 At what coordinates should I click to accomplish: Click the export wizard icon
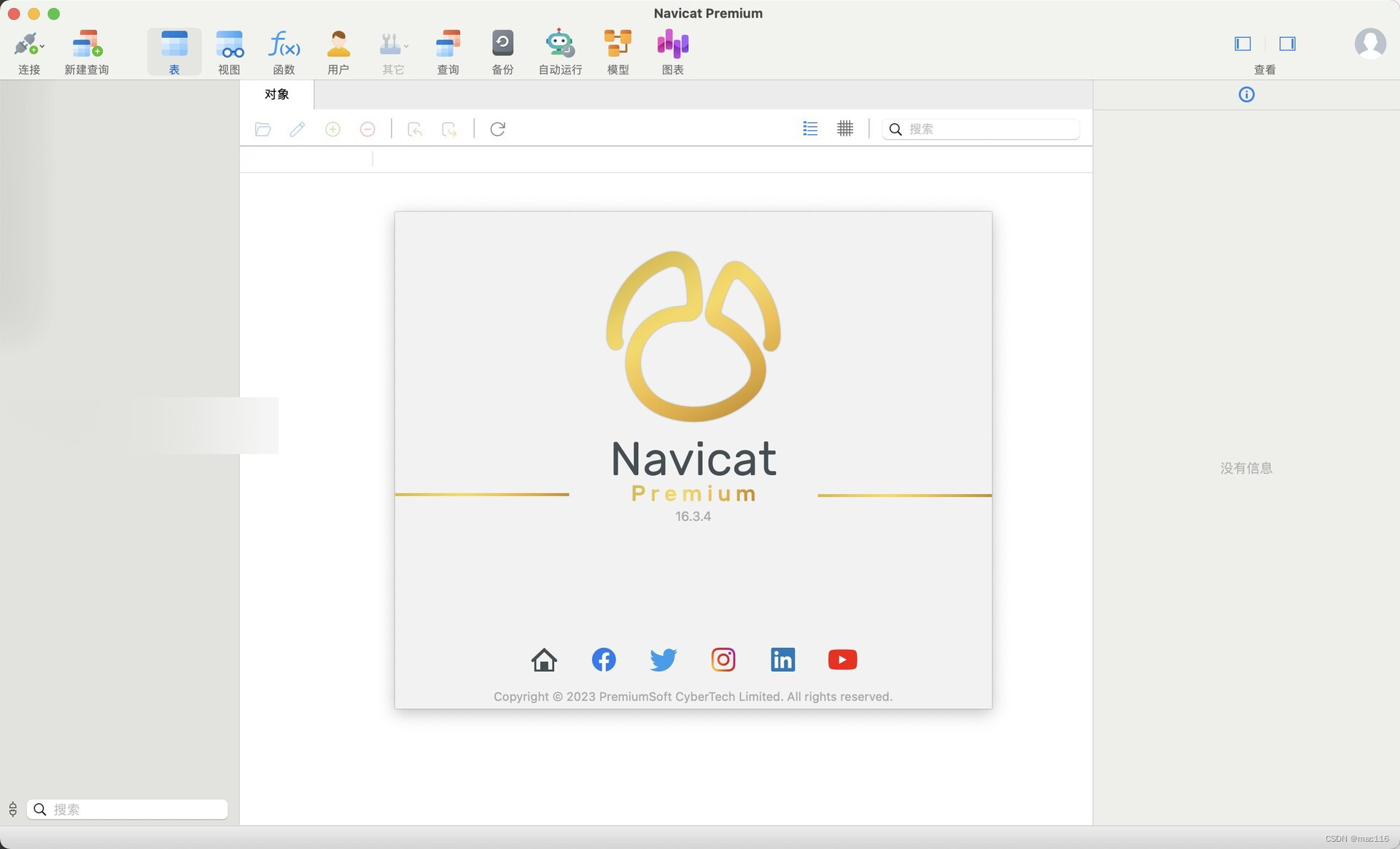[x=449, y=129]
